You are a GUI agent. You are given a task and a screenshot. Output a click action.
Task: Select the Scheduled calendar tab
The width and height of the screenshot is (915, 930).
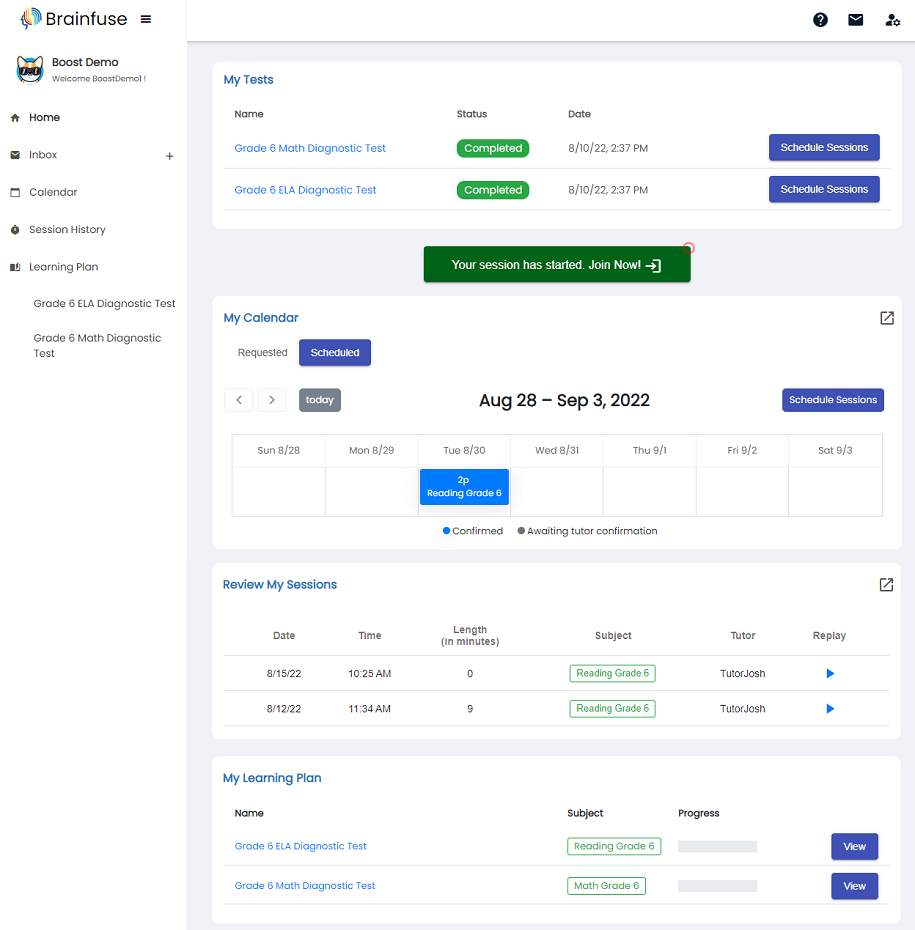[334, 353]
